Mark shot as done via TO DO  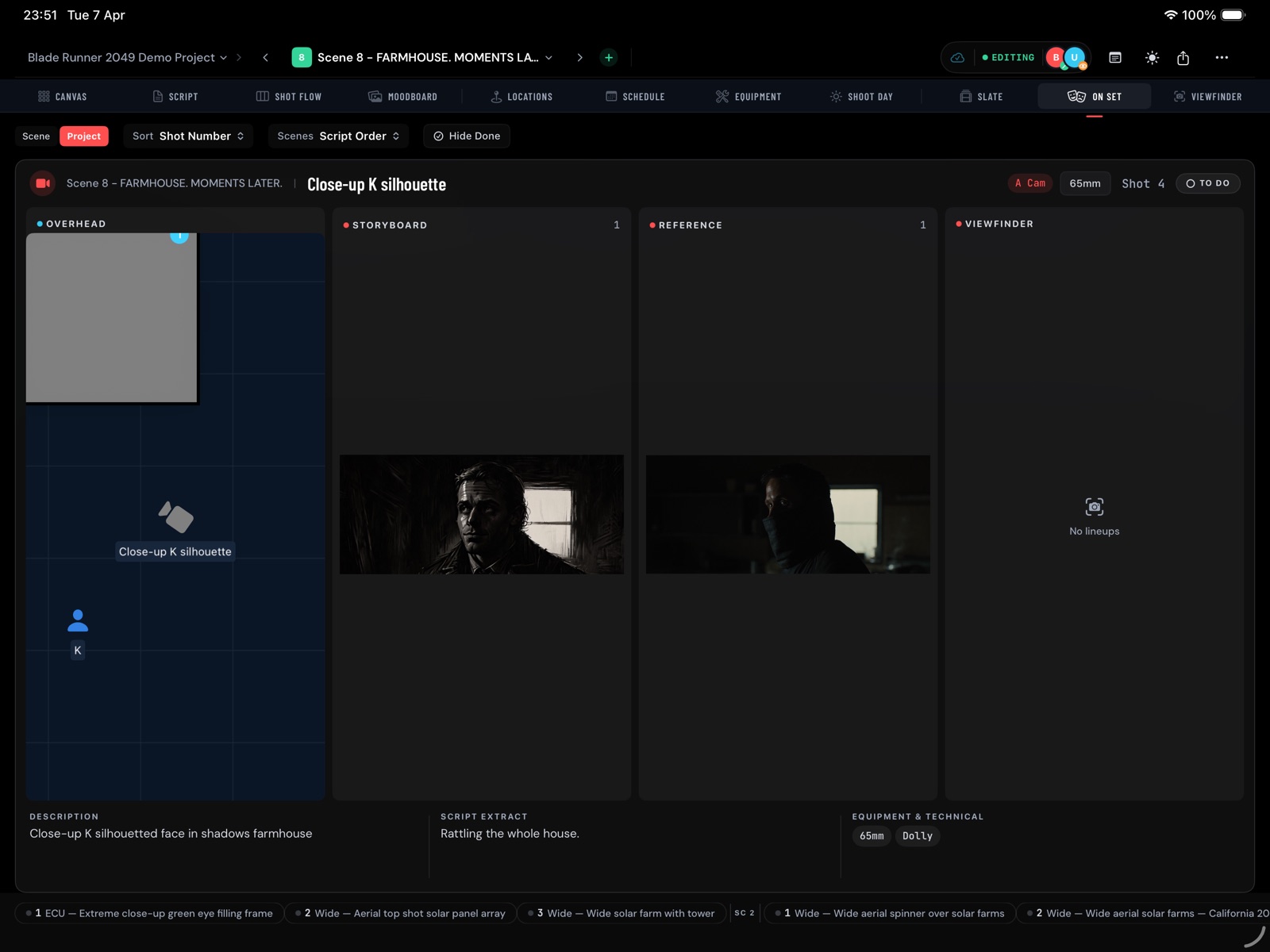[x=1207, y=183]
